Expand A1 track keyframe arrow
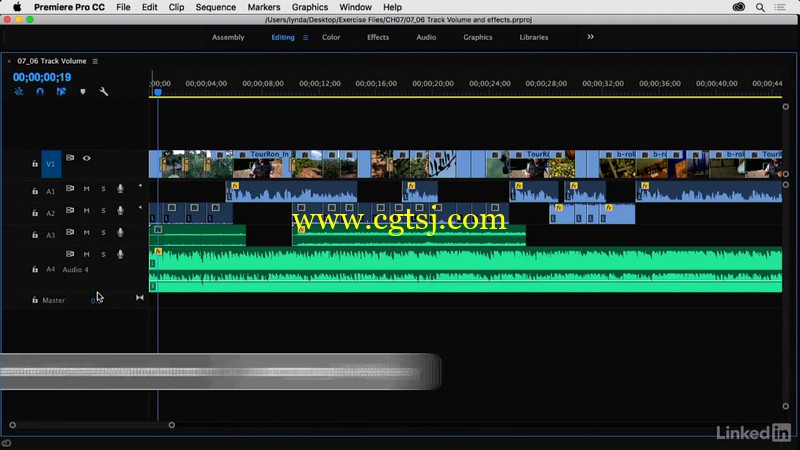The height and width of the screenshot is (450, 800). pos(140,186)
